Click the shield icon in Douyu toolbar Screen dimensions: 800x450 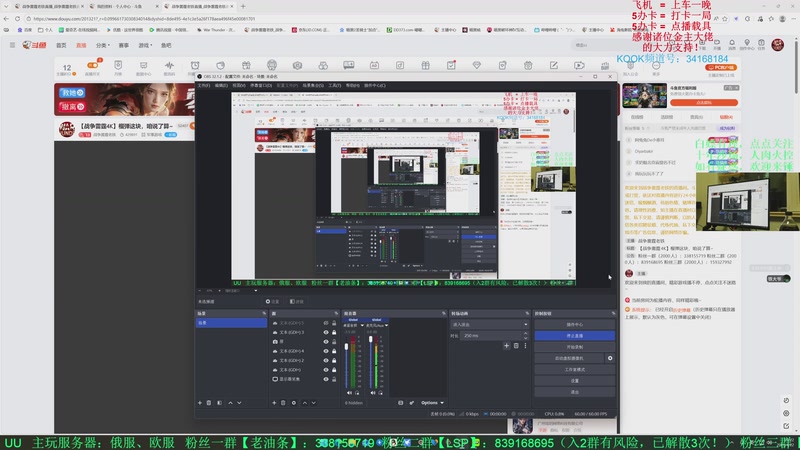click(x=118, y=65)
